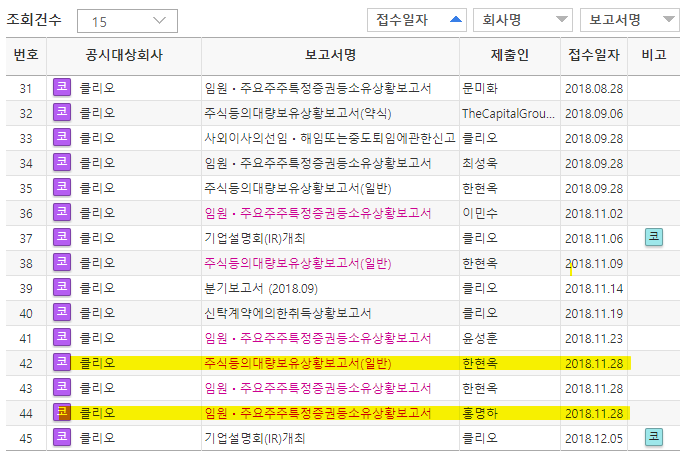Open 사외이사의선임ㆍ해임 report in row 33
This screenshot has width=680, height=459.
(x=330, y=138)
